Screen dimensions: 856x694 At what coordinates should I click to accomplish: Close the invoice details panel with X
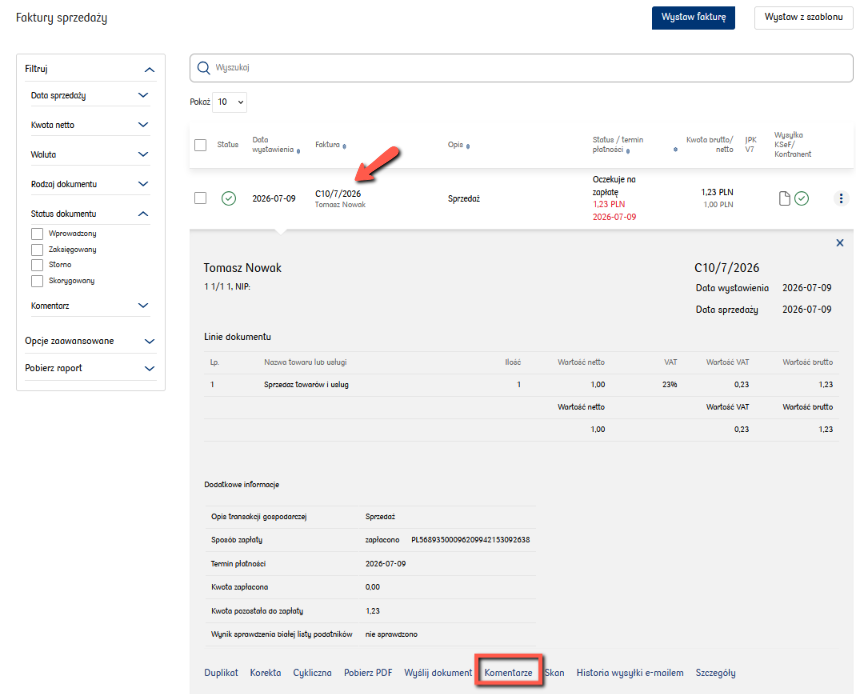pos(840,243)
